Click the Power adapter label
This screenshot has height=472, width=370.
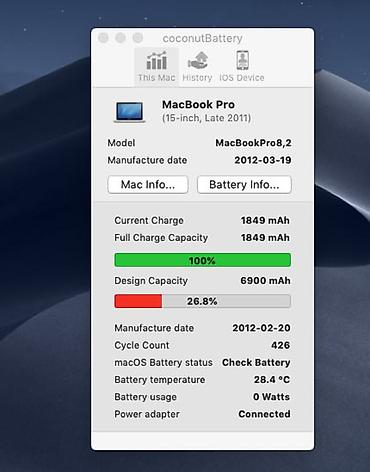coord(147,414)
